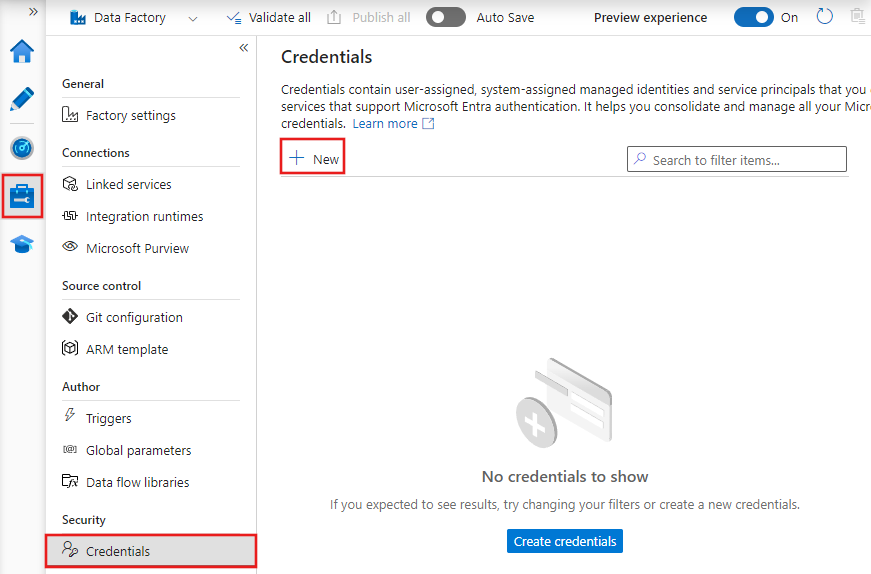Click the 'Connections' section header

coord(96,153)
